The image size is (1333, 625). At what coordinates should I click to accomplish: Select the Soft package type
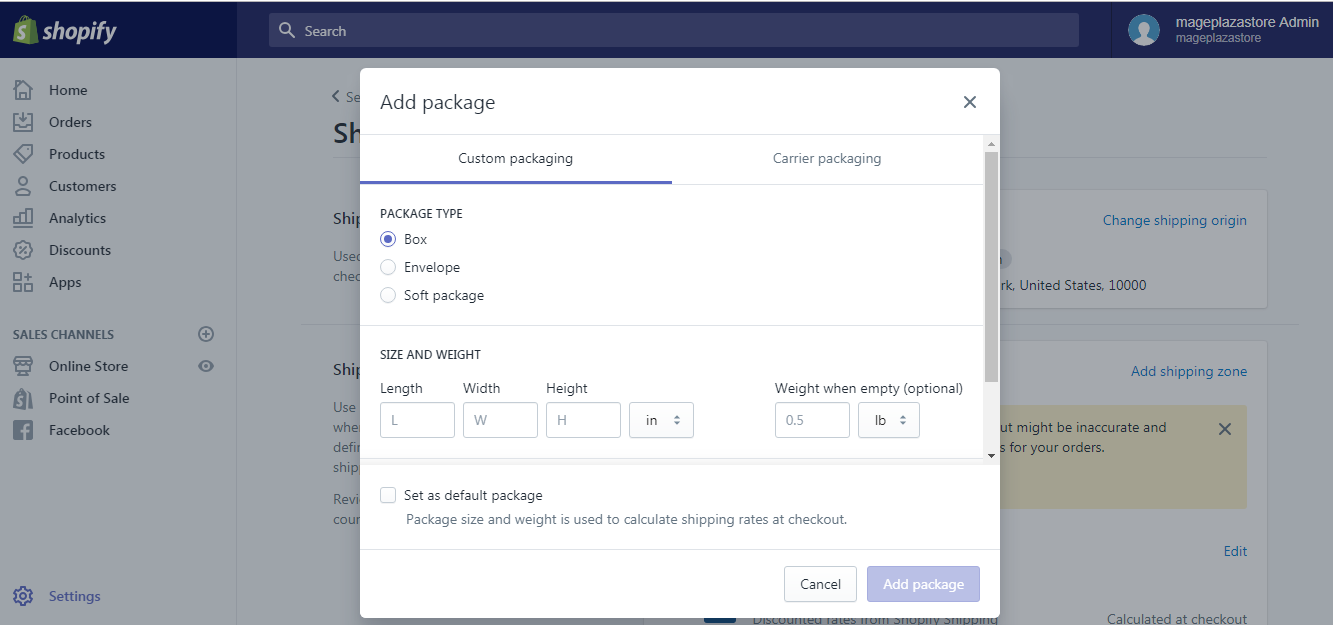[x=388, y=295]
